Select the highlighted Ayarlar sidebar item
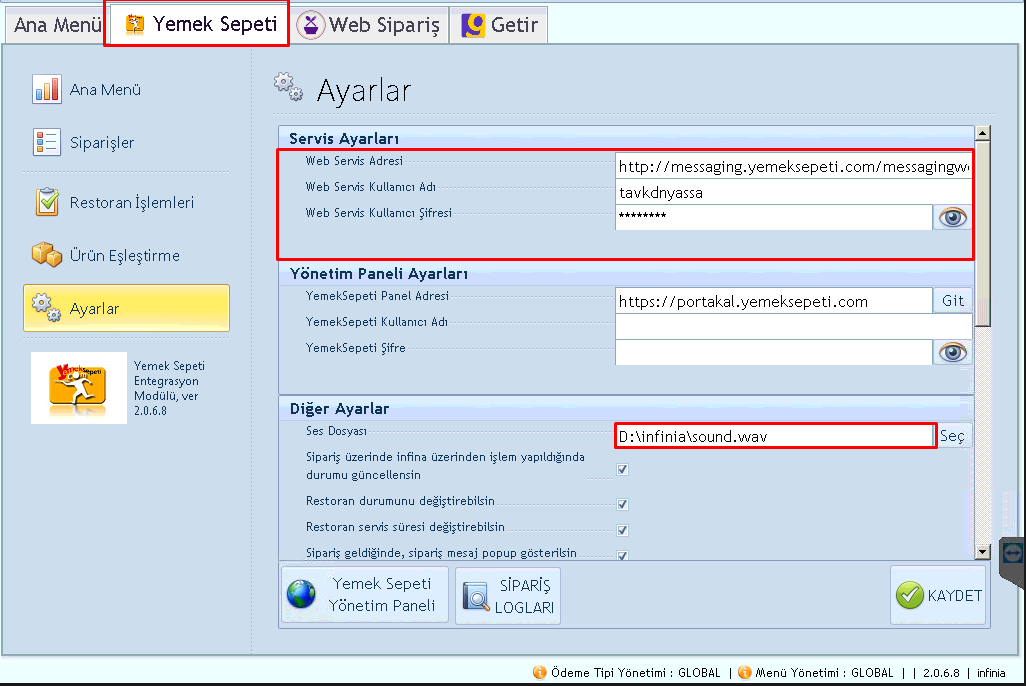This screenshot has width=1026, height=686. (126, 308)
